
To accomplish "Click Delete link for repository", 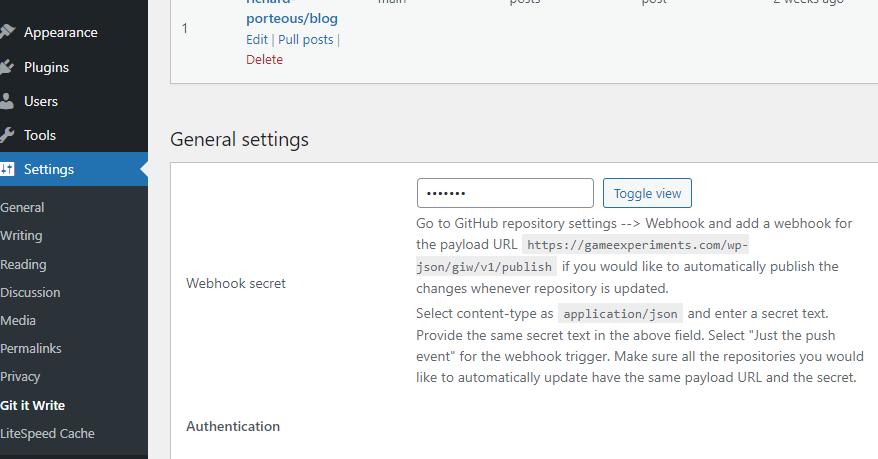I will pos(264,59).
